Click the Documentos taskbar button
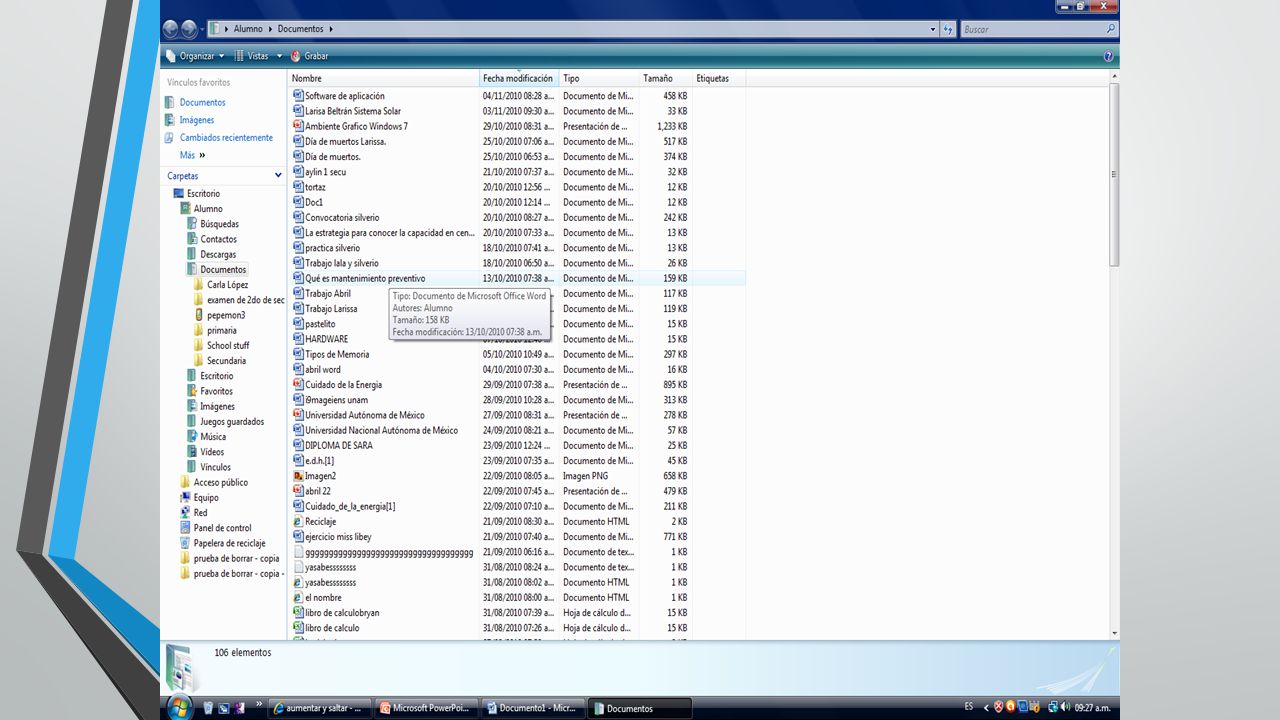 point(639,708)
